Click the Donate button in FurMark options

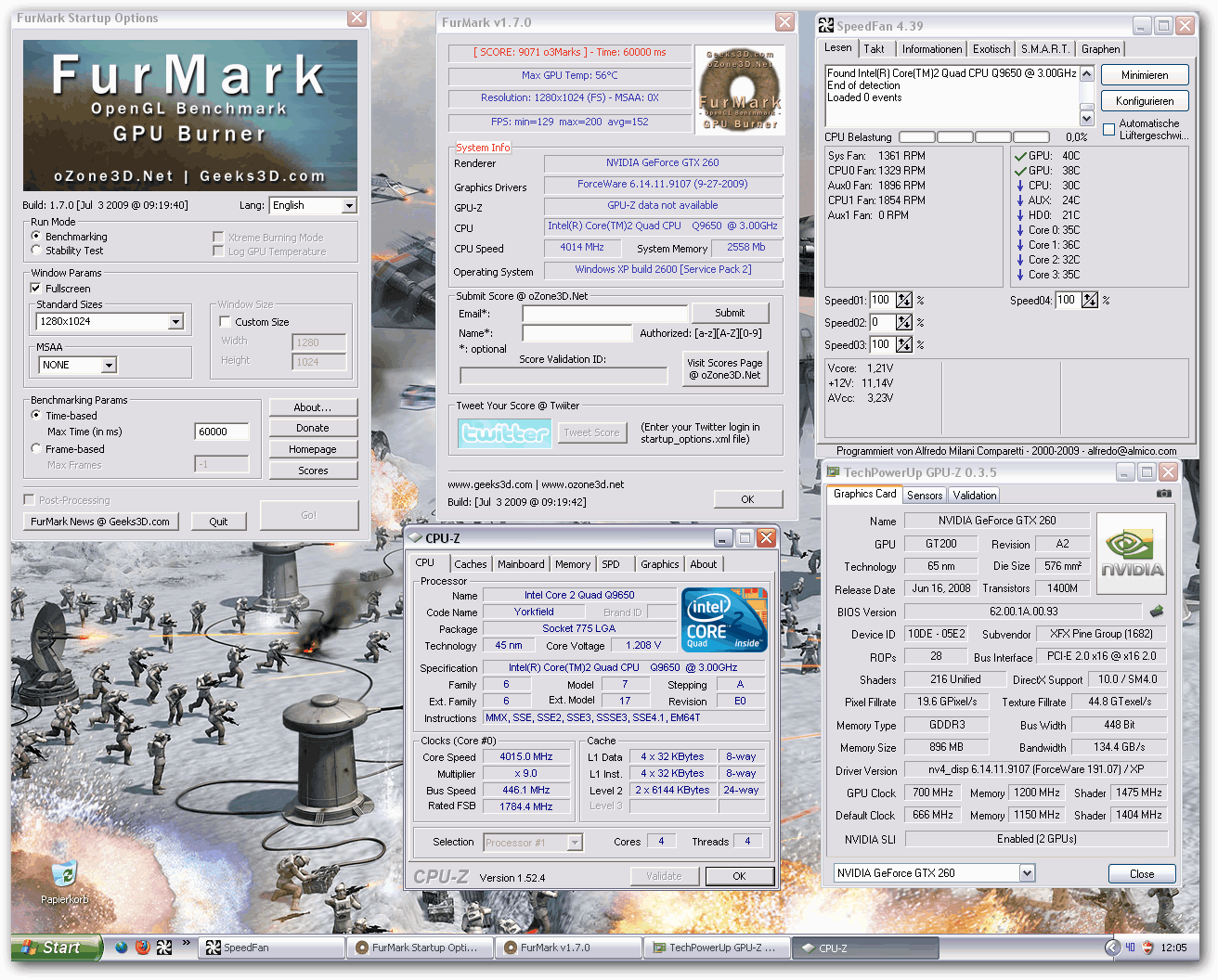tap(313, 428)
